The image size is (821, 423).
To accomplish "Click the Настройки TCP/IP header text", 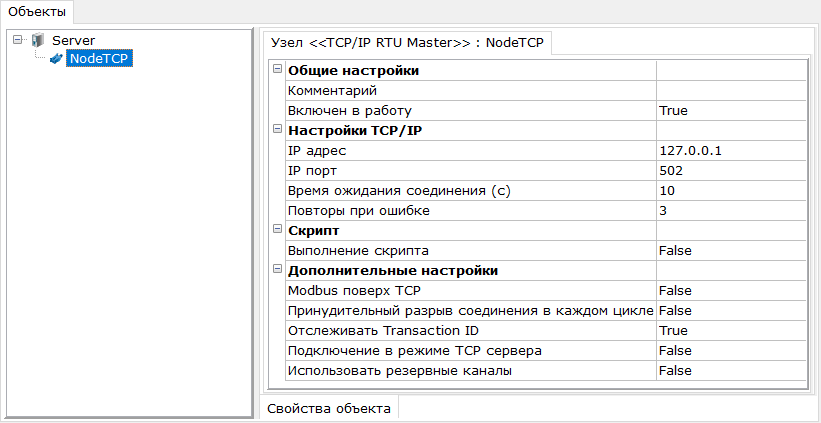I will click(355, 131).
